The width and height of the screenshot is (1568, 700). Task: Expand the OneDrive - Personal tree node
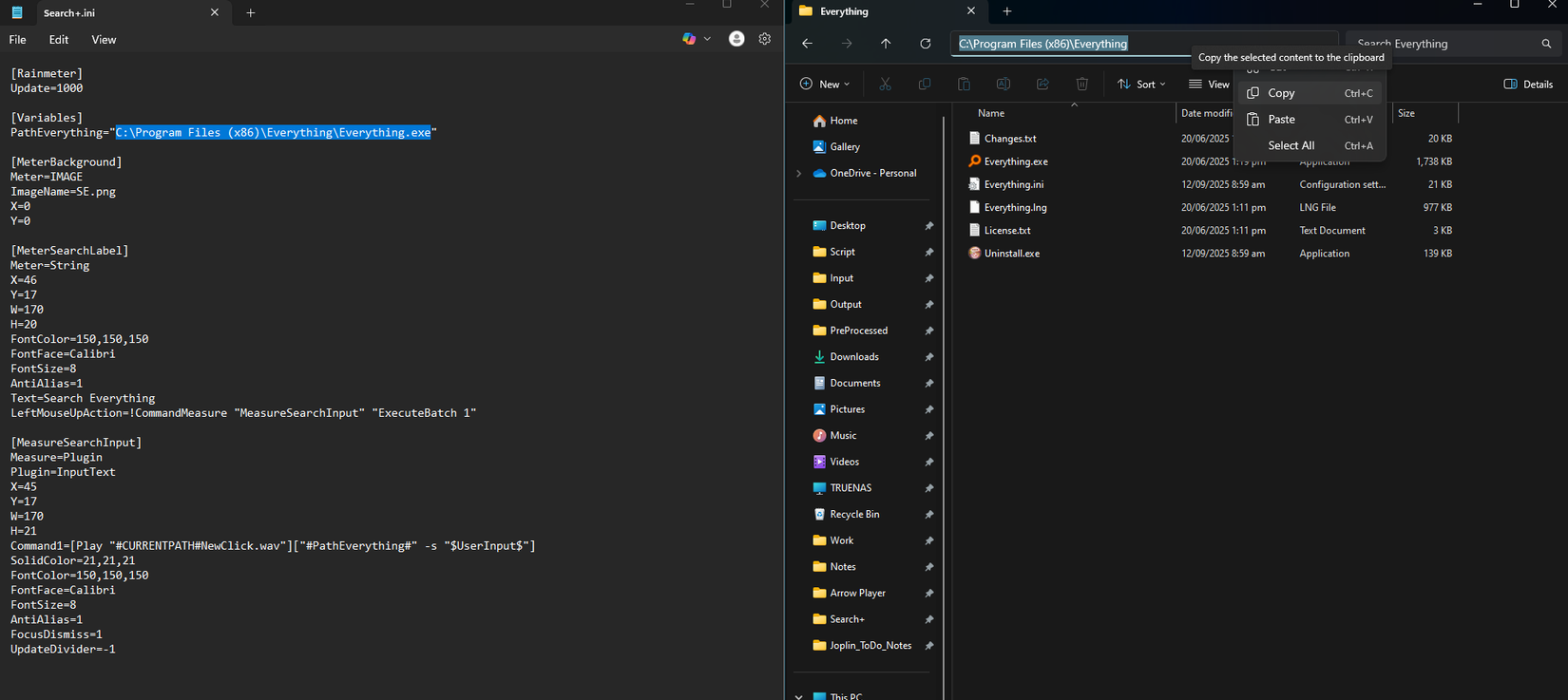click(799, 174)
